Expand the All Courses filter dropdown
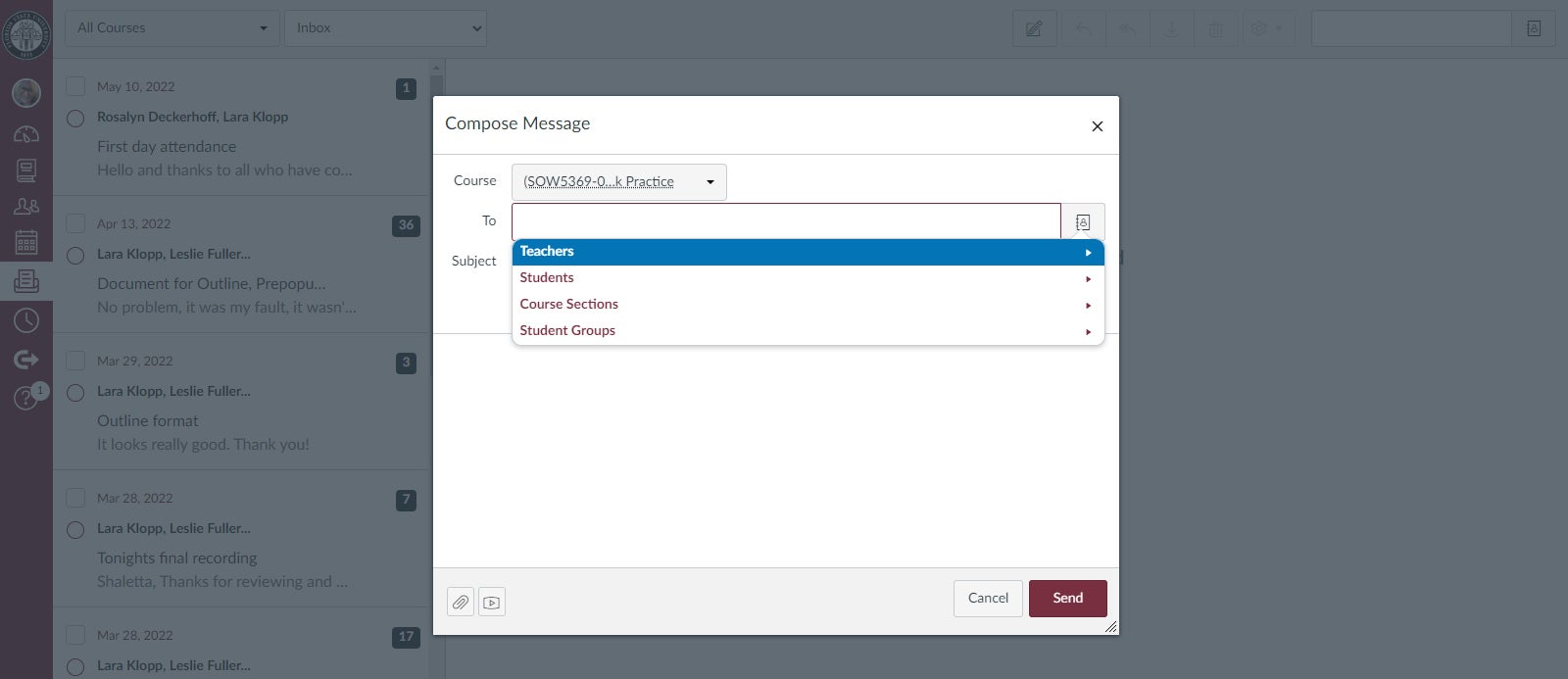Viewport: 1568px width, 679px height. point(172,28)
